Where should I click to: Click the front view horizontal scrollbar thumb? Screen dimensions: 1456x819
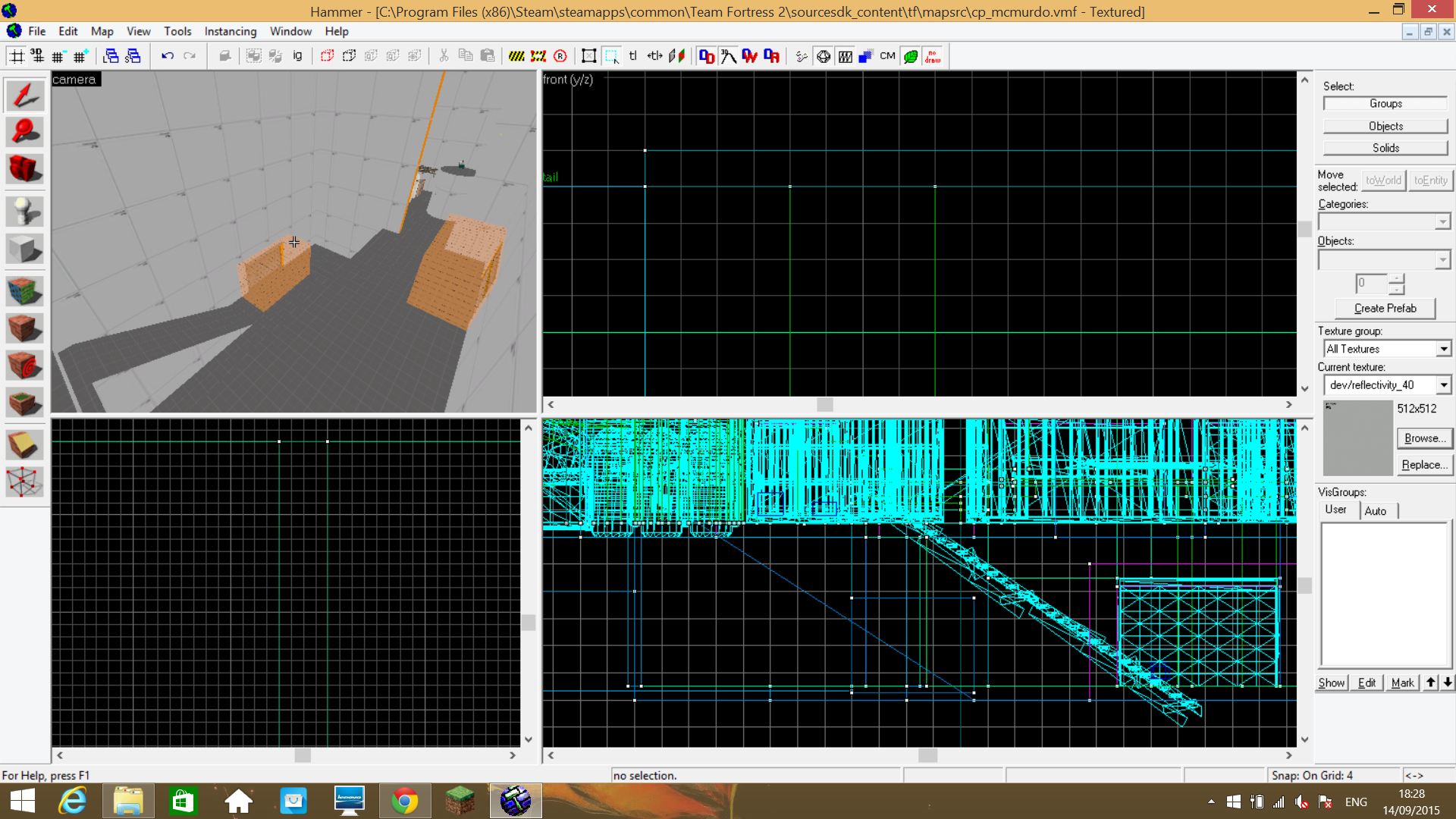coord(825,405)
